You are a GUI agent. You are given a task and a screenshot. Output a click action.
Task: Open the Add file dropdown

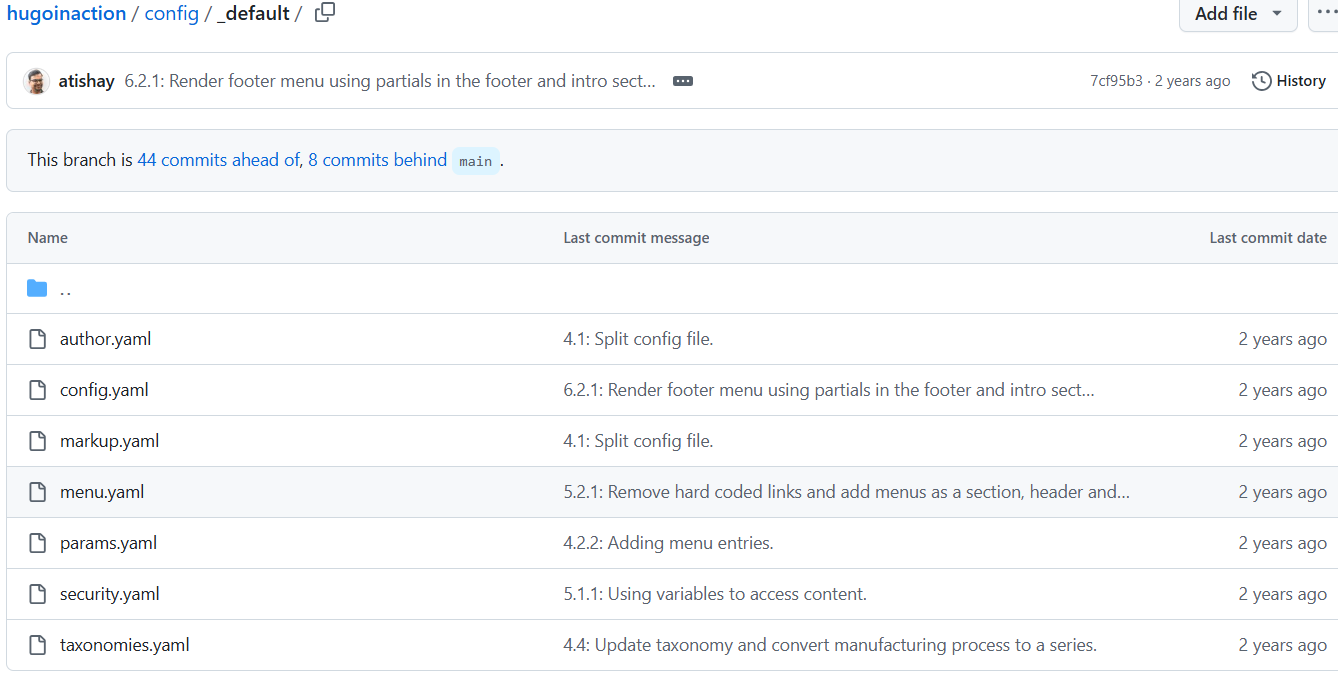coord(1238,14)
